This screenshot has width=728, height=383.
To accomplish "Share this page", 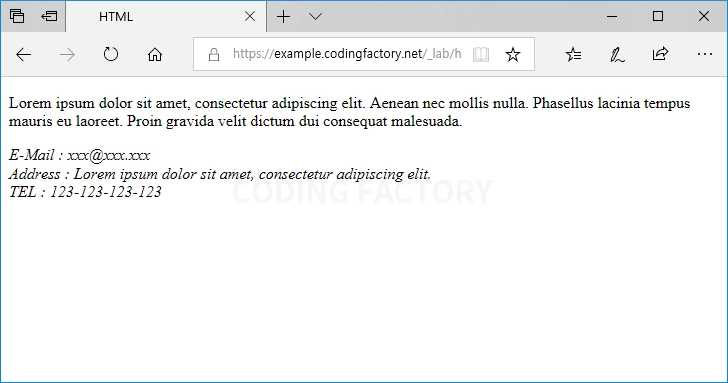I will [x=660, y=54].
